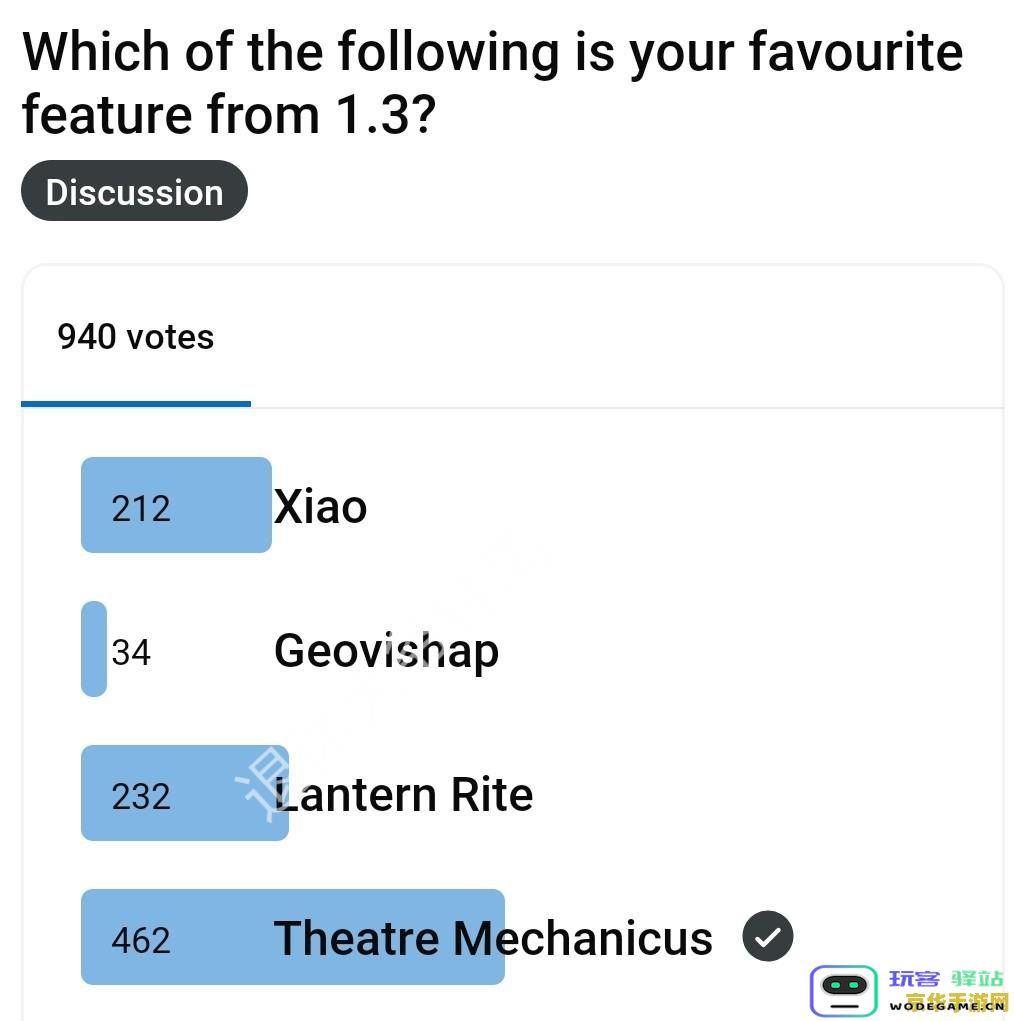The image size is (1015, 1021).
Task: Open the post title about favourite 1.3 feature
Action: point(492,83)
